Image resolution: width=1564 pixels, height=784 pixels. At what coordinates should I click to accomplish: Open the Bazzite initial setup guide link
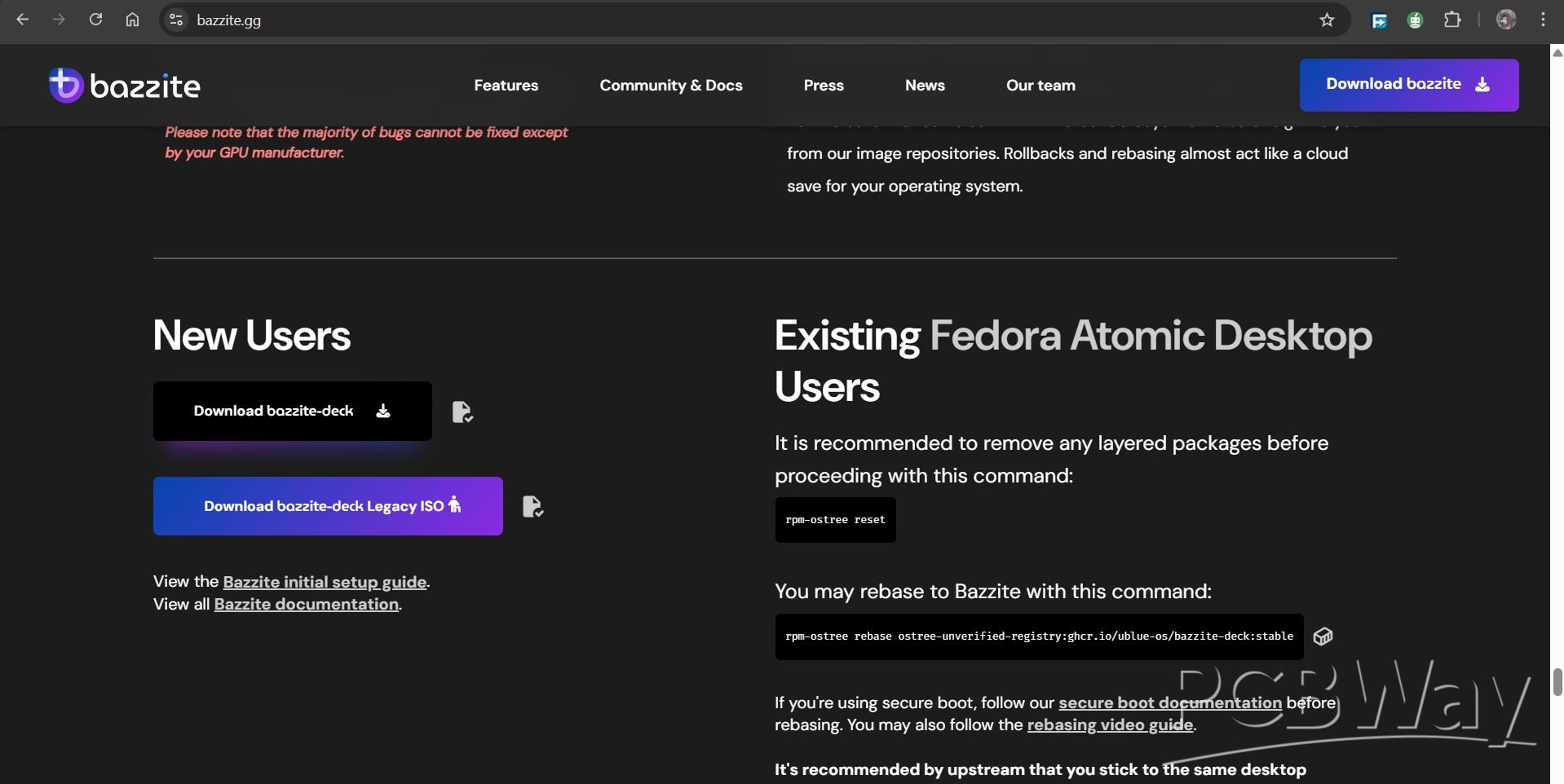(325, 582)
